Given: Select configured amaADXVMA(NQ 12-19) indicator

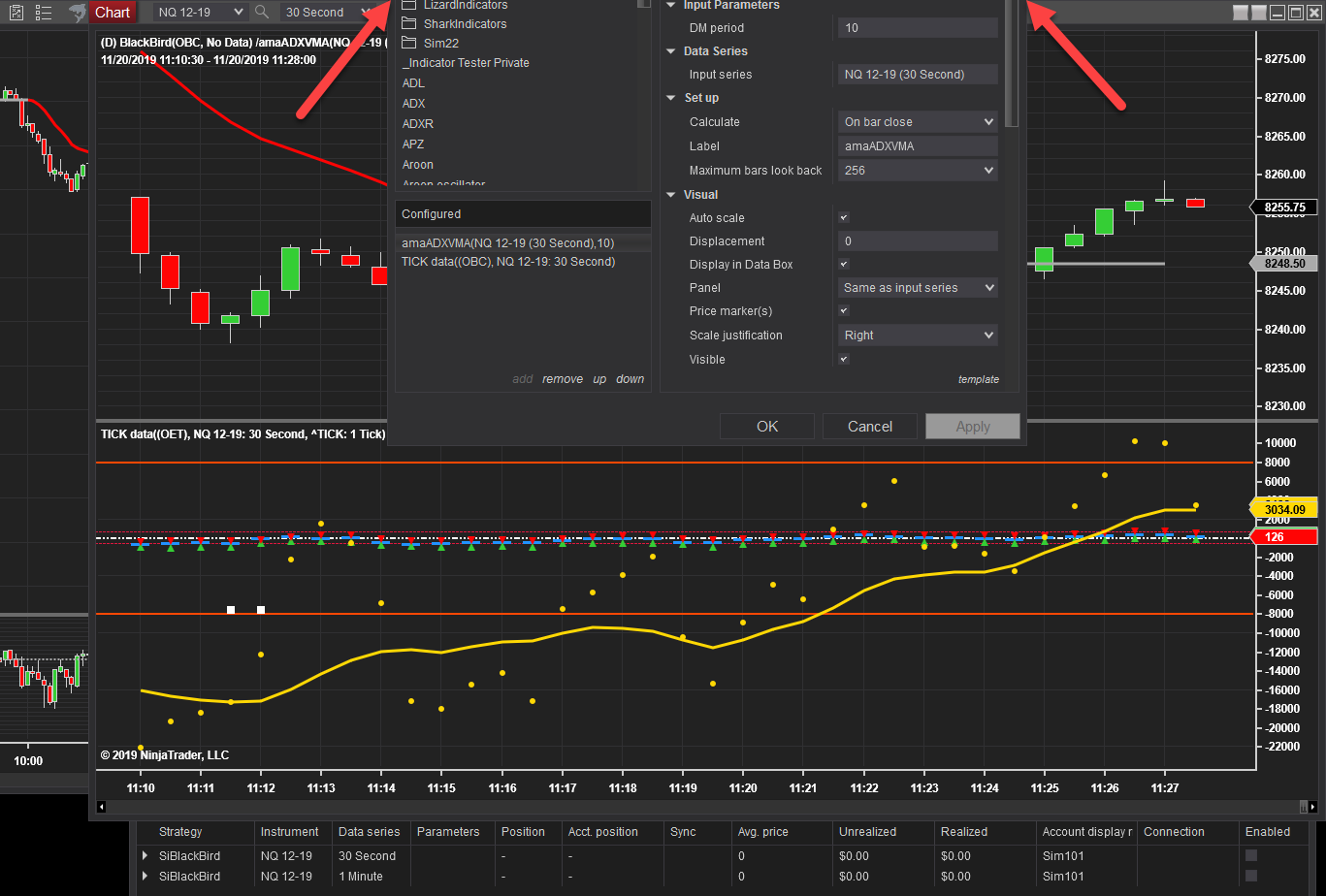Looking at the screenshot, I should pos(523,243).
